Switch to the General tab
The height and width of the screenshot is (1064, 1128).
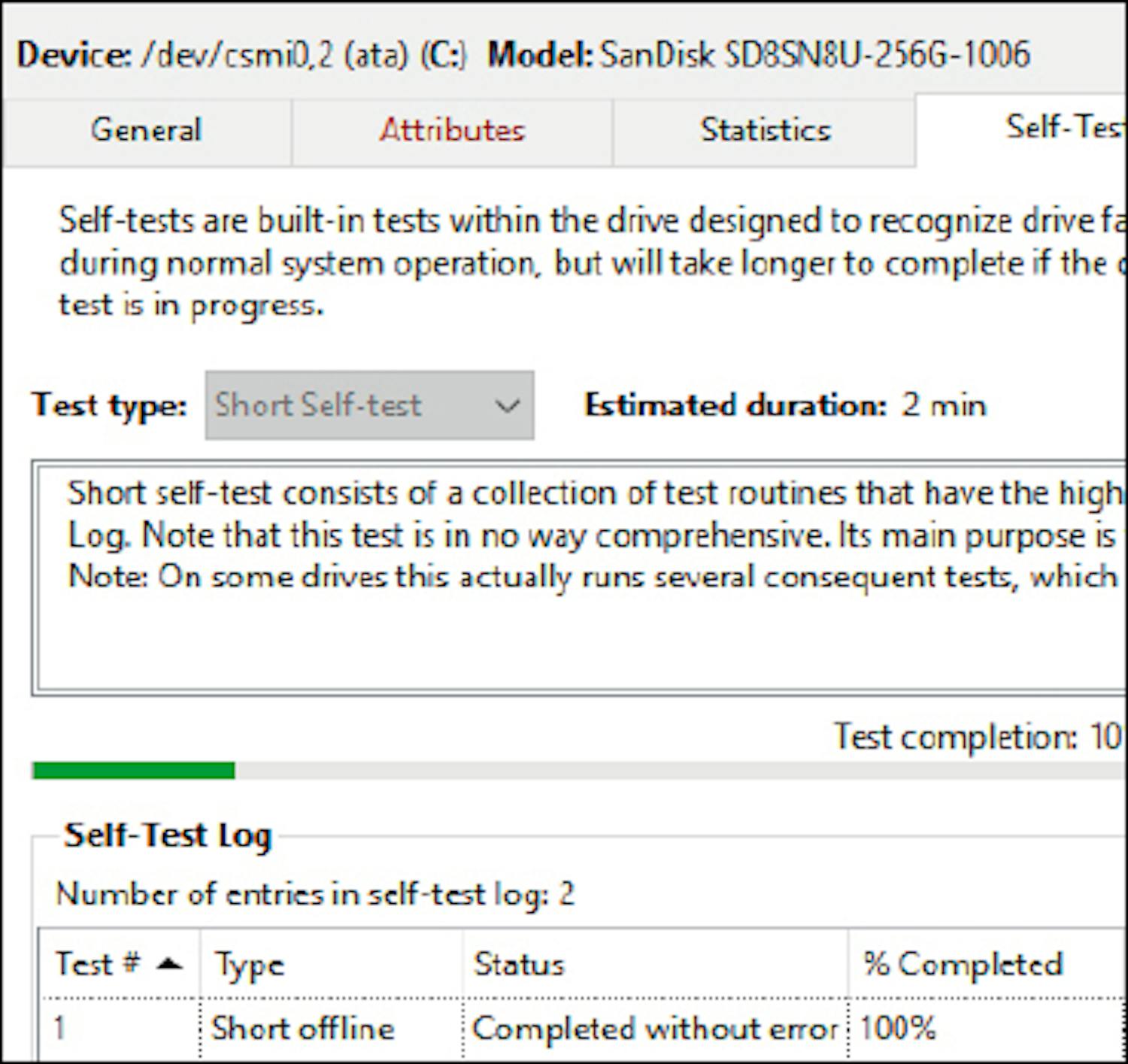pyautogui.click(x=146, y=130)
